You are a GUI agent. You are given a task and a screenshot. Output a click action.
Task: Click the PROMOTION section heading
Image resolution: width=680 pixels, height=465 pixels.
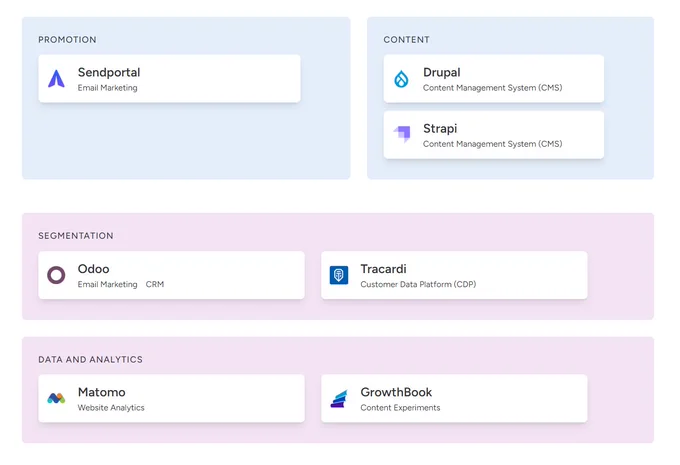coord(67,39)
